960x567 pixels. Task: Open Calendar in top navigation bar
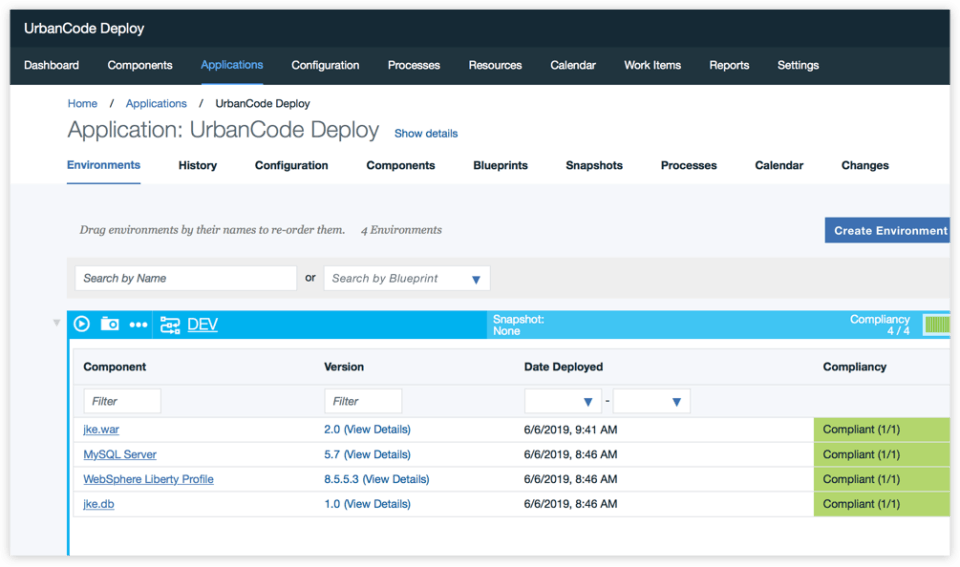[x=573, y=65]
